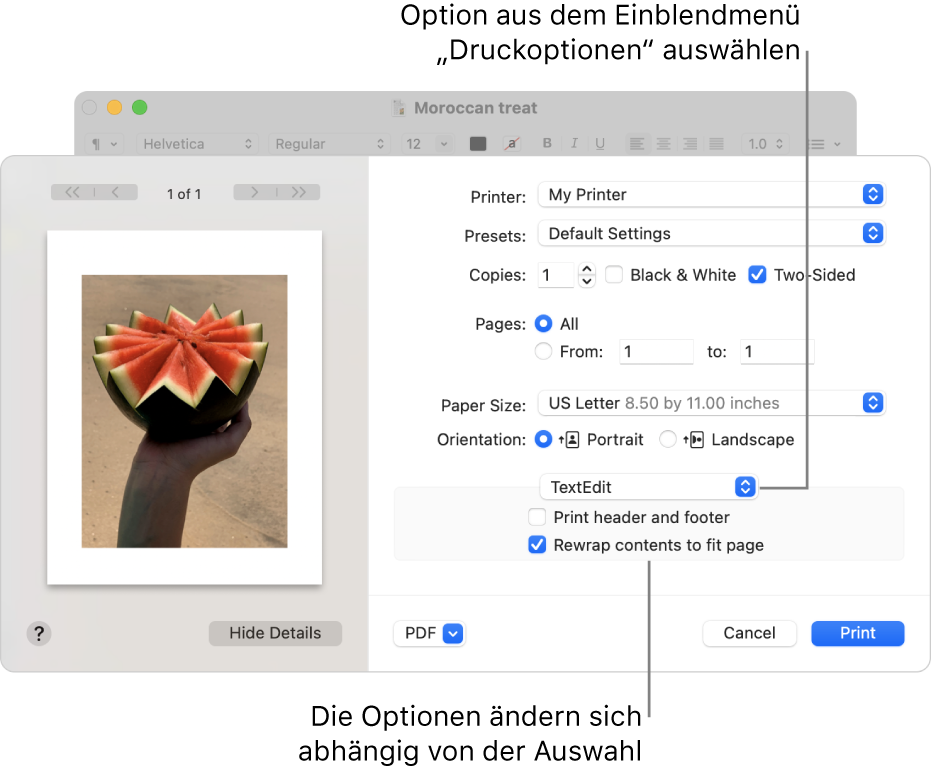Screen dimensions: 931x774
Task: Open the paragraph styles menu
Action: [x=104, y=144]
